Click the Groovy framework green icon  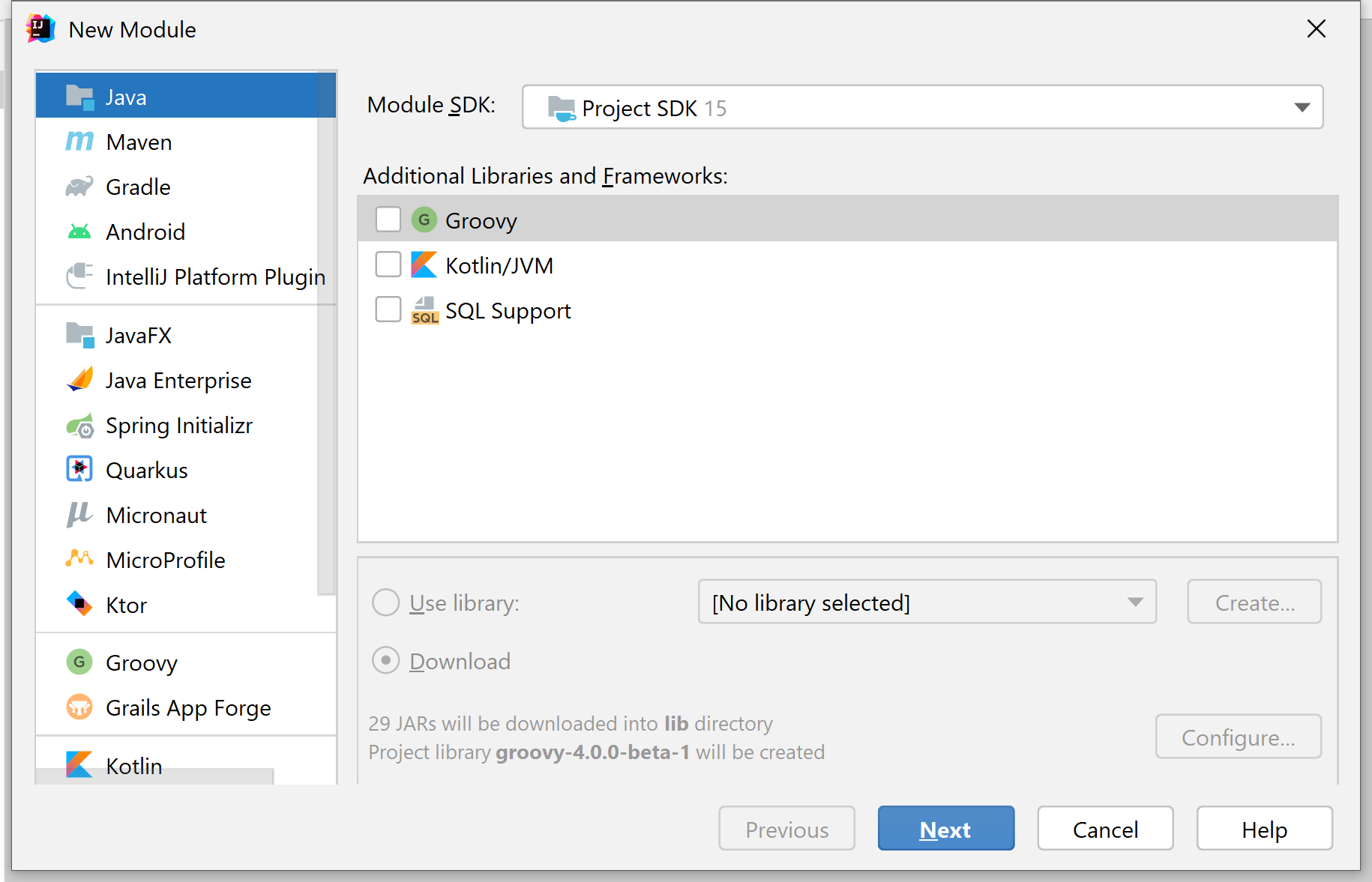(x=424, y=220)
